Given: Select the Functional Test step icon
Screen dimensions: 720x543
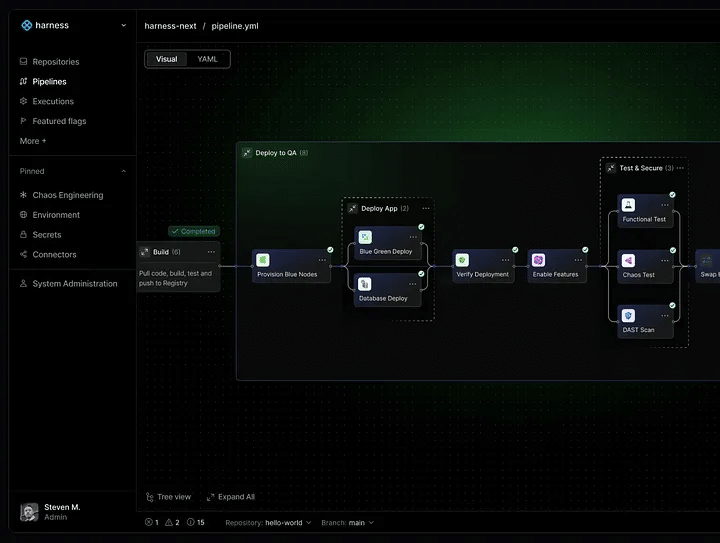Looking at the screenshot, I should pyautogui.click(x=628, y=205).
